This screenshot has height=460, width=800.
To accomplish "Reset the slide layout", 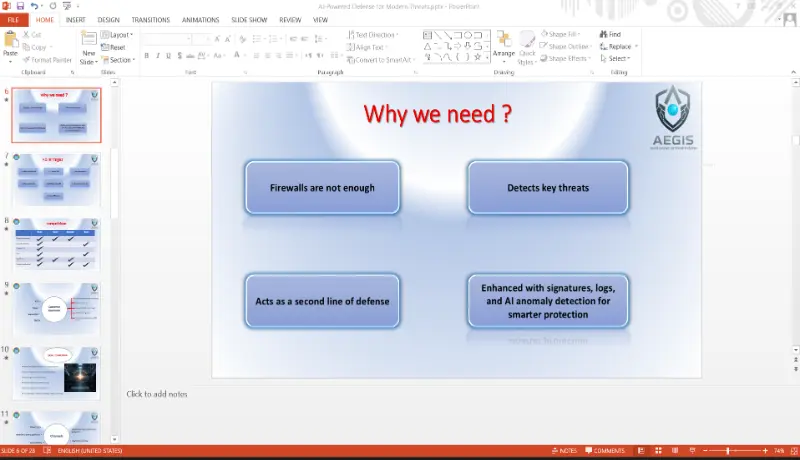I will (113, 47).
